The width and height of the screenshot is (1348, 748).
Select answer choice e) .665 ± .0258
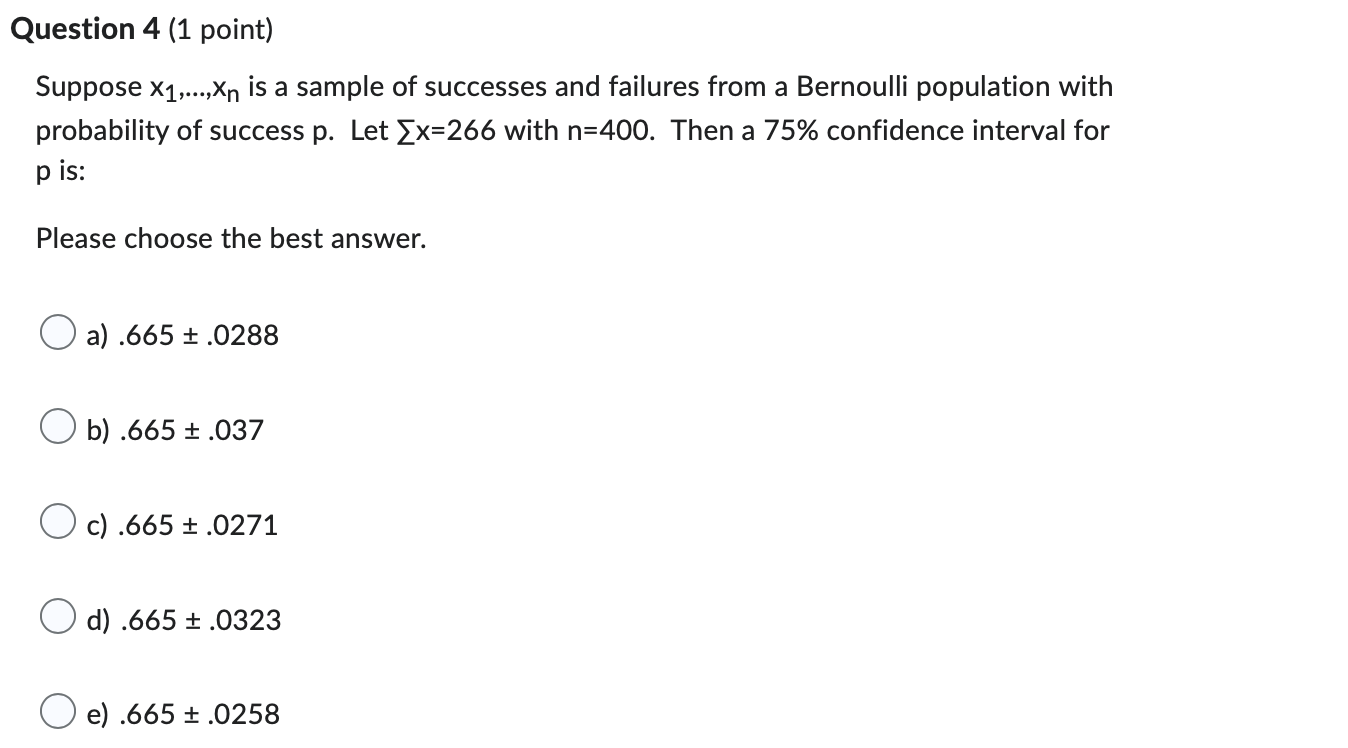[57, 712]
